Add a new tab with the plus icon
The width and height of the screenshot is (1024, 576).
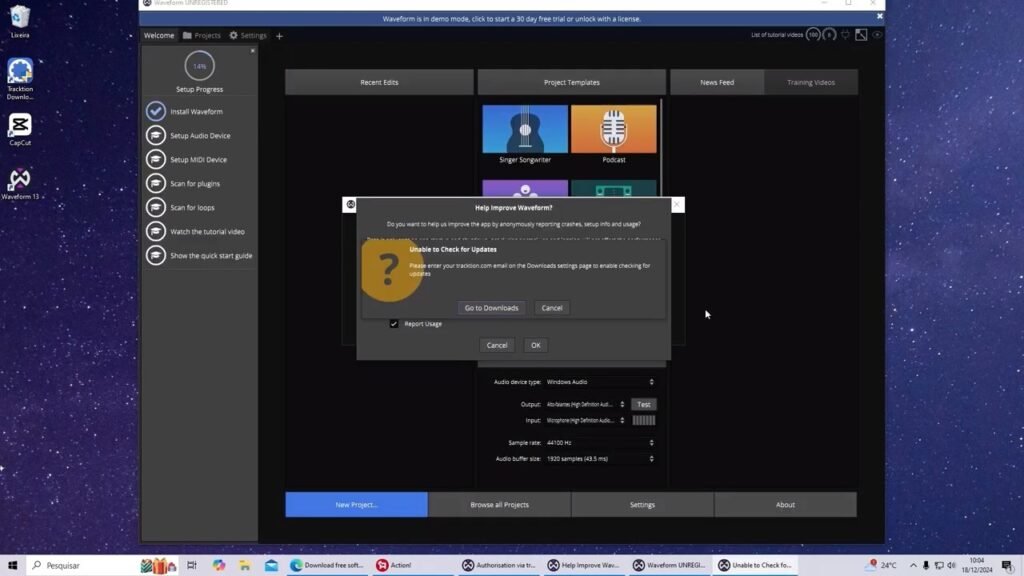tap(280, 36)
